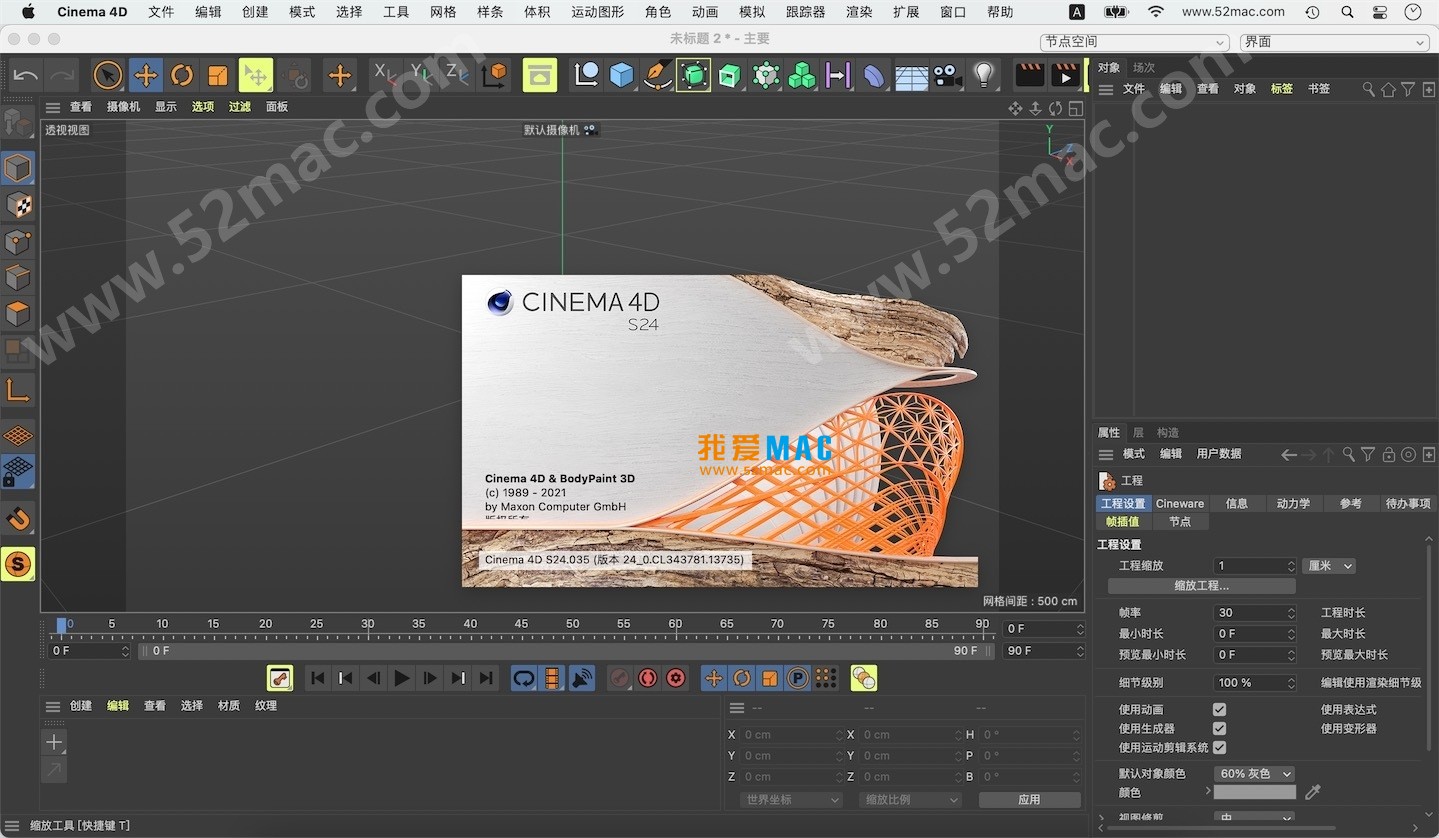The image size is (1439, 838).
Task: Click the Undo arrow in the toolbar
Action: 26,75
